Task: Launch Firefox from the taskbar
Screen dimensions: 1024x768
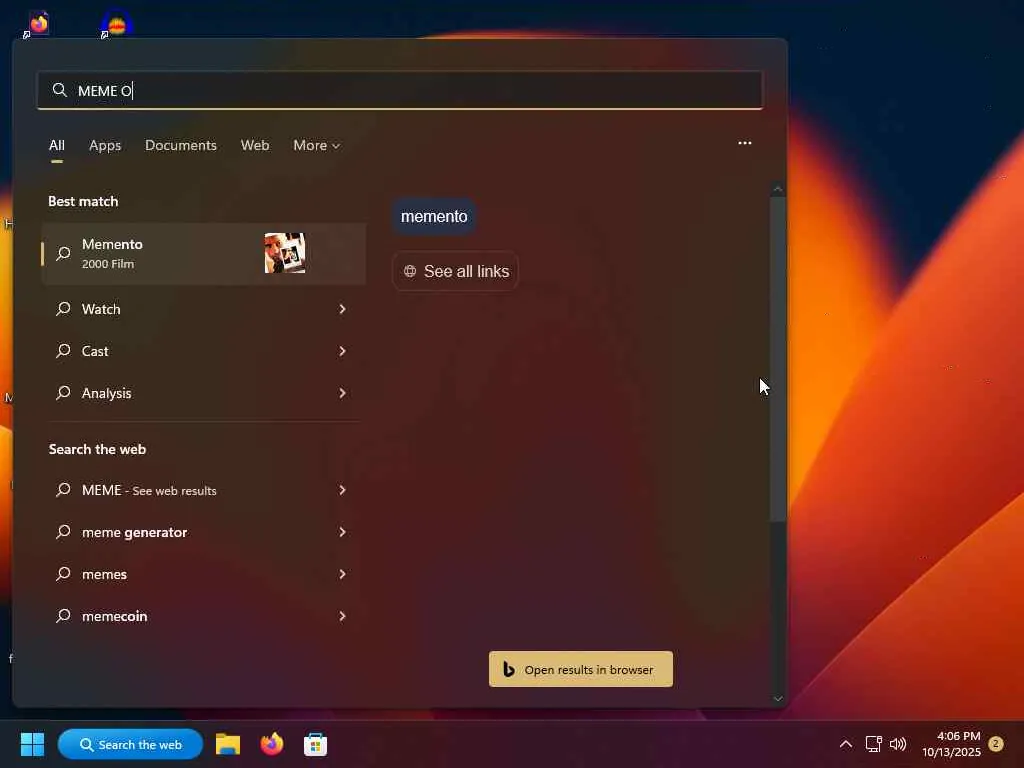Action: point(272,744)
